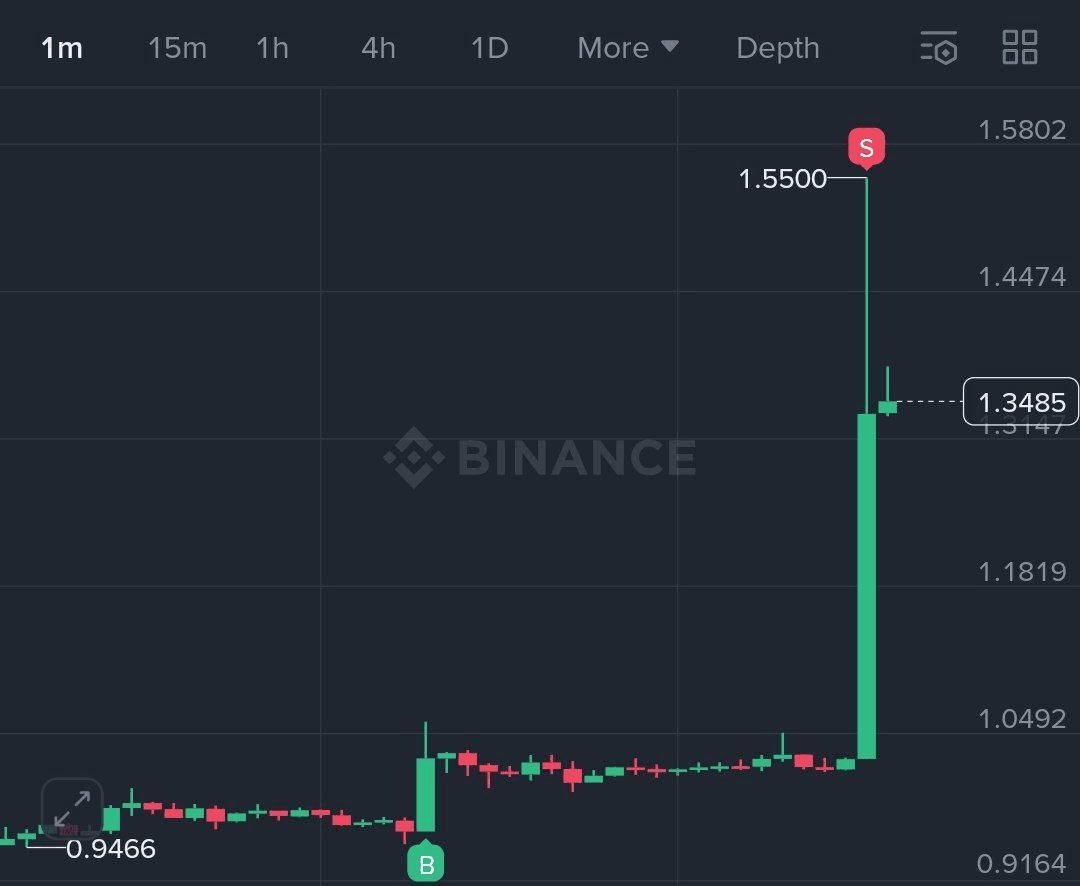Tap the red S sell marker
Screen dimensions: 1080x886
(866, 148)
